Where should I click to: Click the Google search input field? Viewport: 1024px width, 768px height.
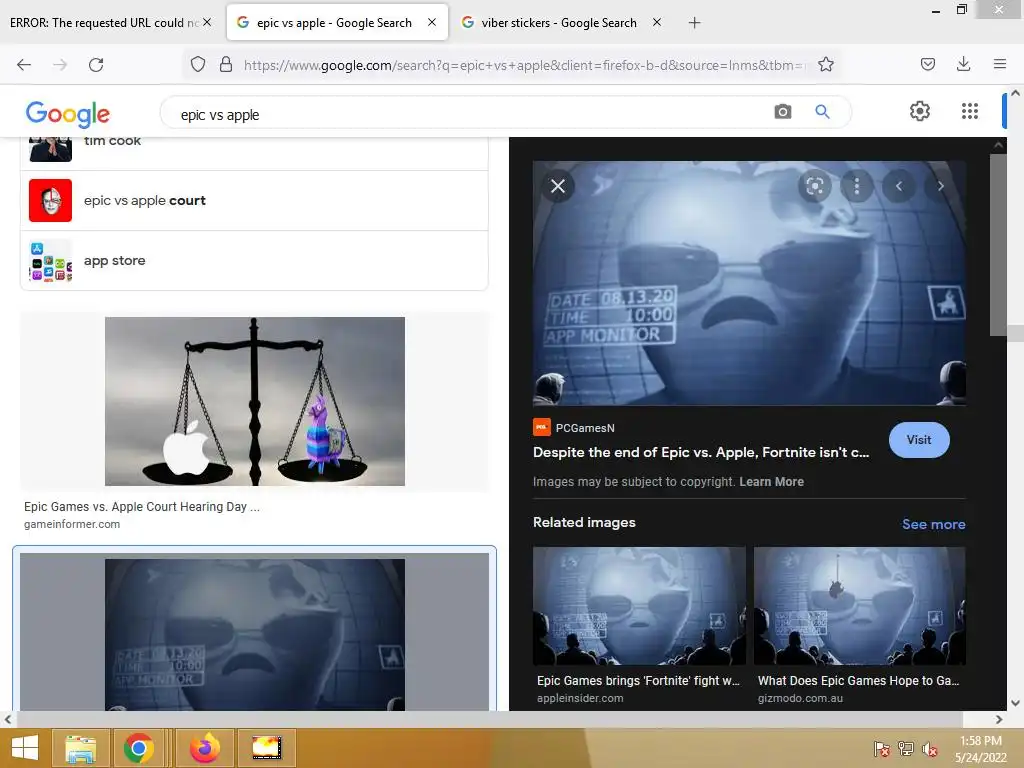(470, 114)
